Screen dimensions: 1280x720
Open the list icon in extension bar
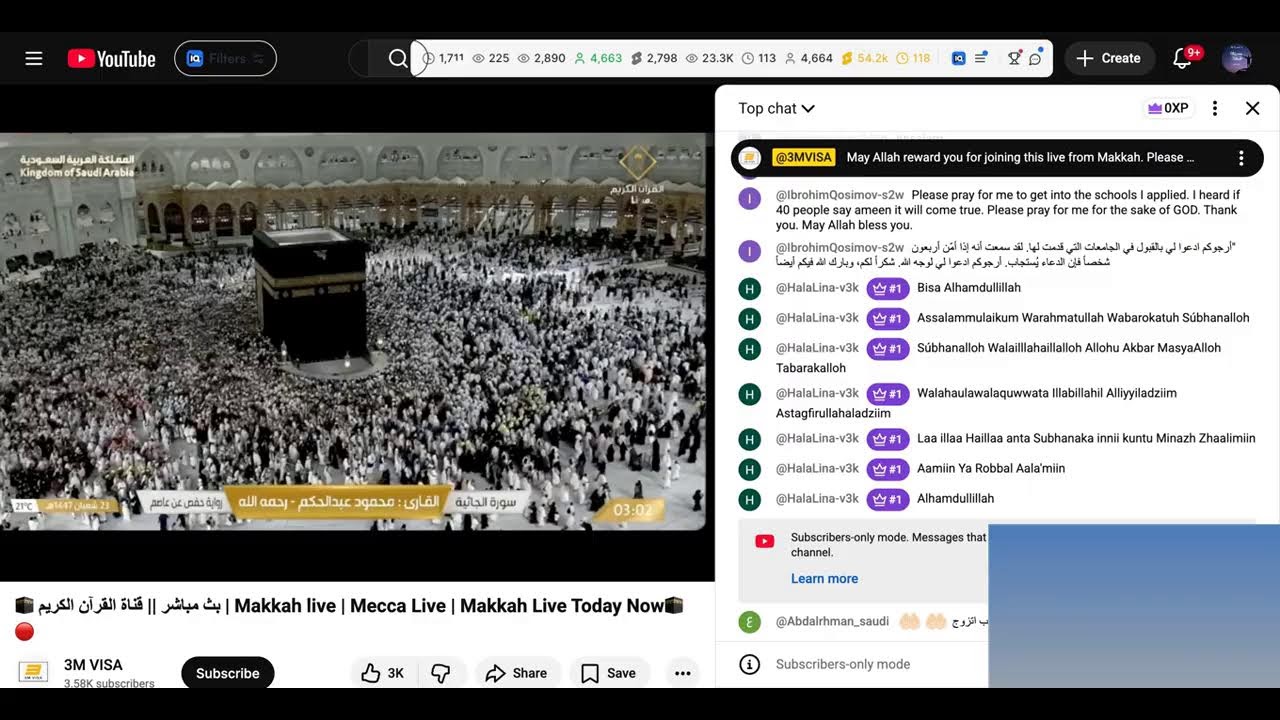tap(981, 59)
